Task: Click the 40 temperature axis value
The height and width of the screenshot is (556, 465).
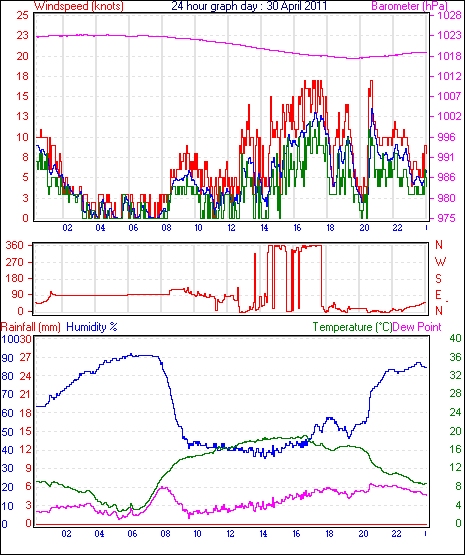Action: click(455, 338)
